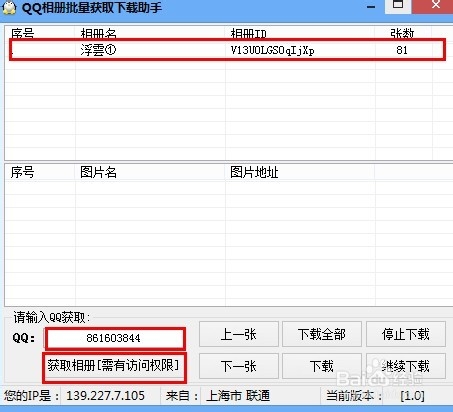Viewport: 453px width, 412px height.
Task: Click 获取相册[需有访问权限] button
Action: click(114, 366)
